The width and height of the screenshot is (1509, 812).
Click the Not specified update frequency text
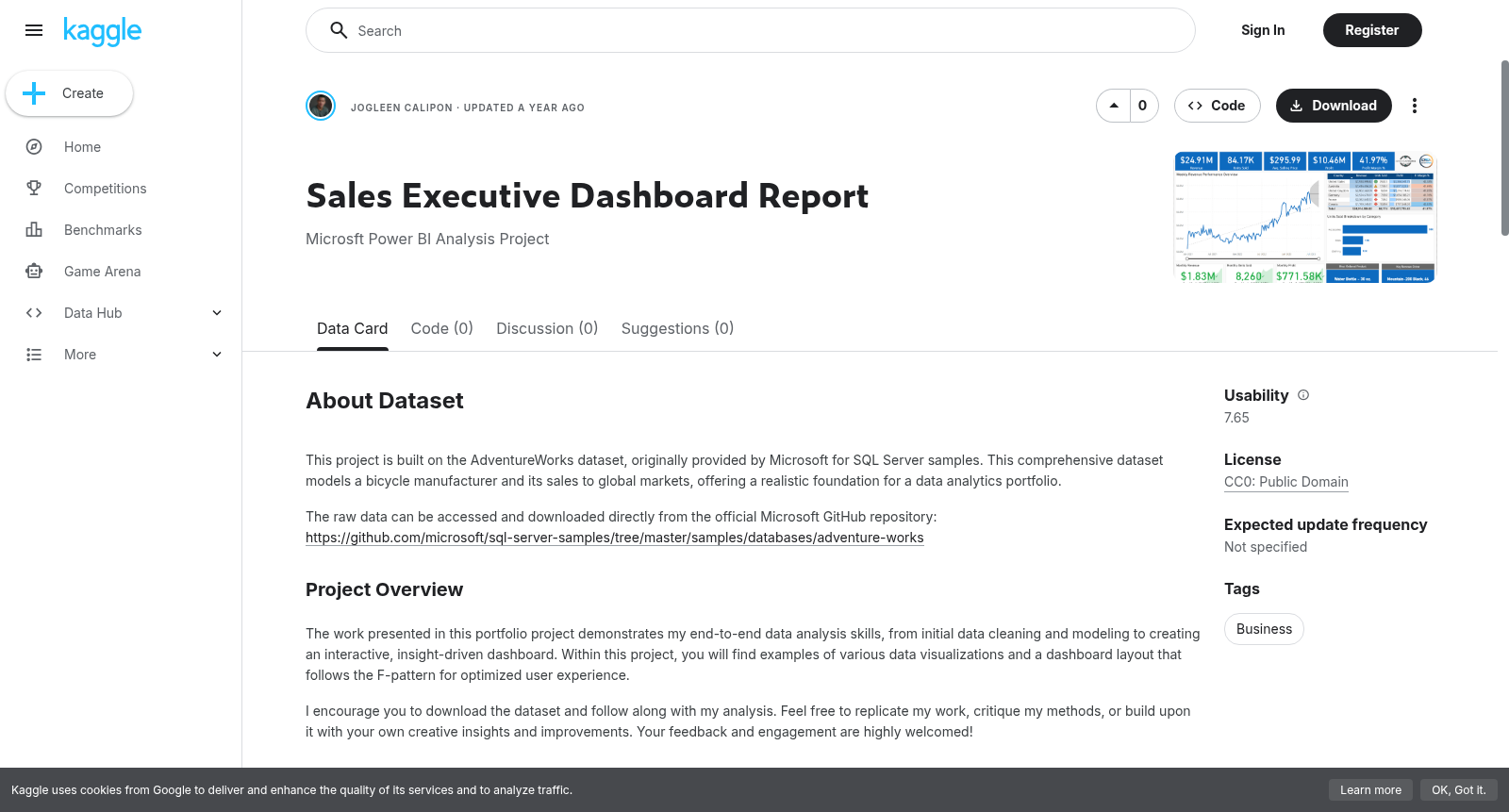1266,547
